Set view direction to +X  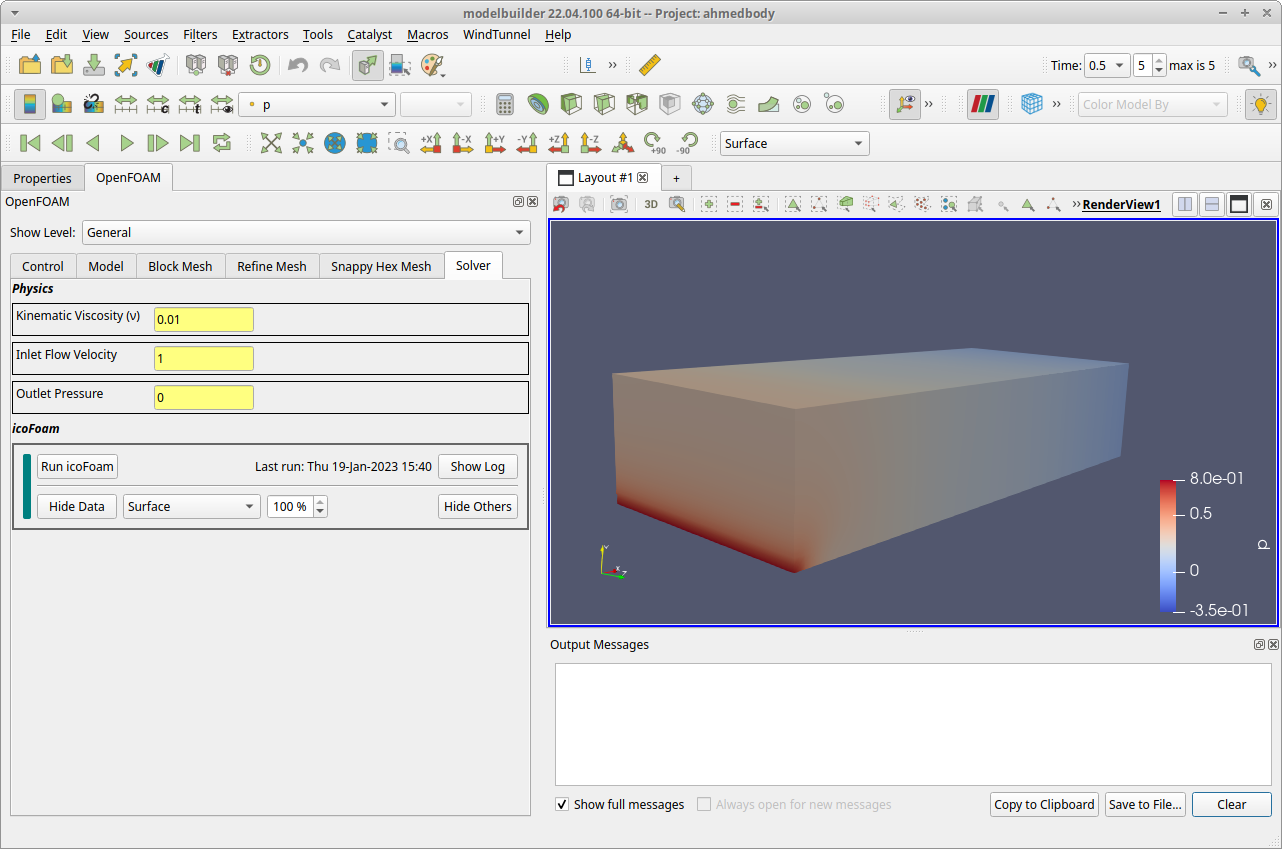pos(431,143)
